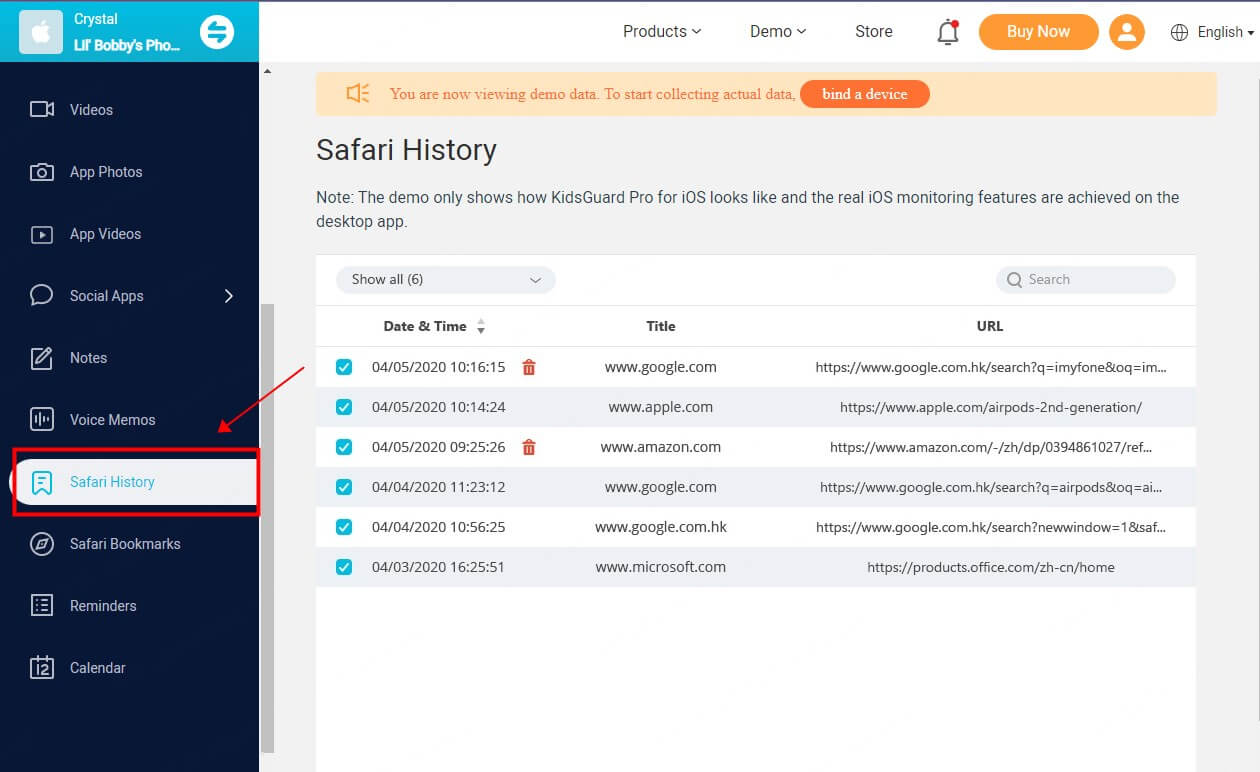Click the globe language icon
The image size is (1260, 772).
(x=1180, y=32)
